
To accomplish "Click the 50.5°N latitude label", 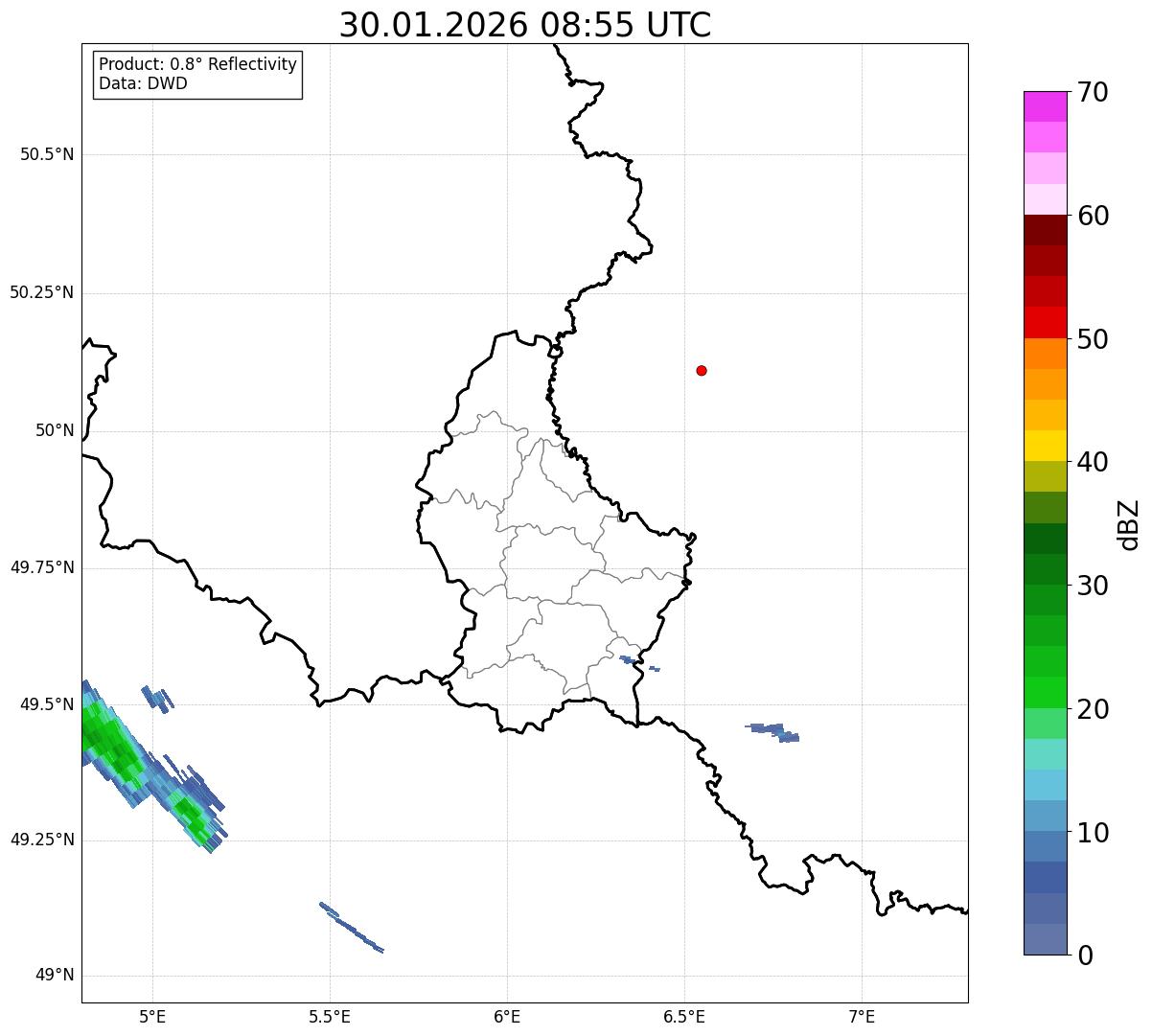I will 47,154.
